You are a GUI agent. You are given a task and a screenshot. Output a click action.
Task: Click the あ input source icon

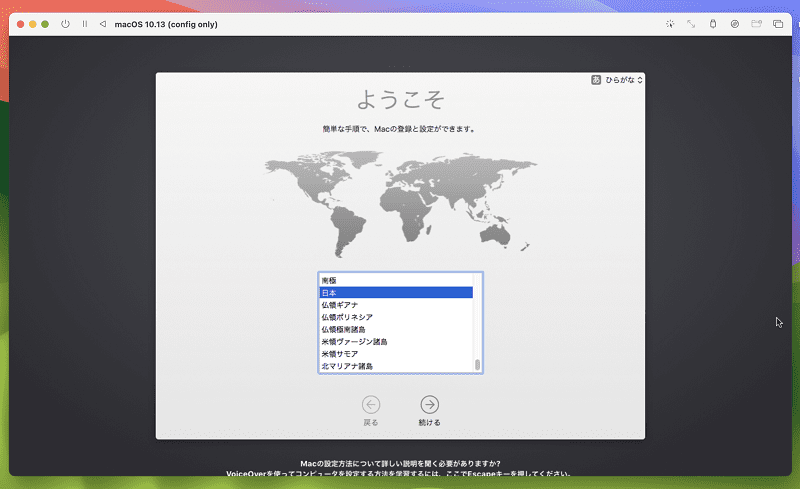point(596,80)
